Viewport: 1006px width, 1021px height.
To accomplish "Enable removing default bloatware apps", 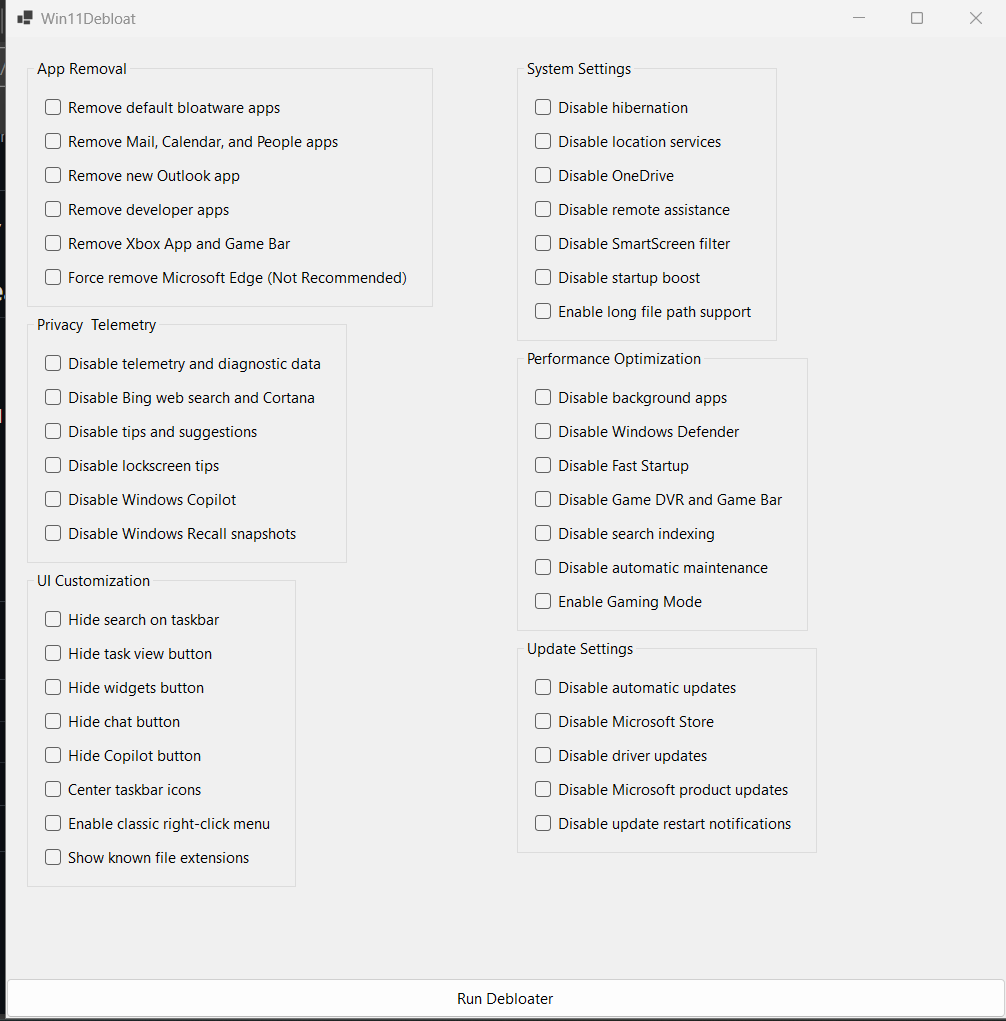I will [x=52, y=107].
